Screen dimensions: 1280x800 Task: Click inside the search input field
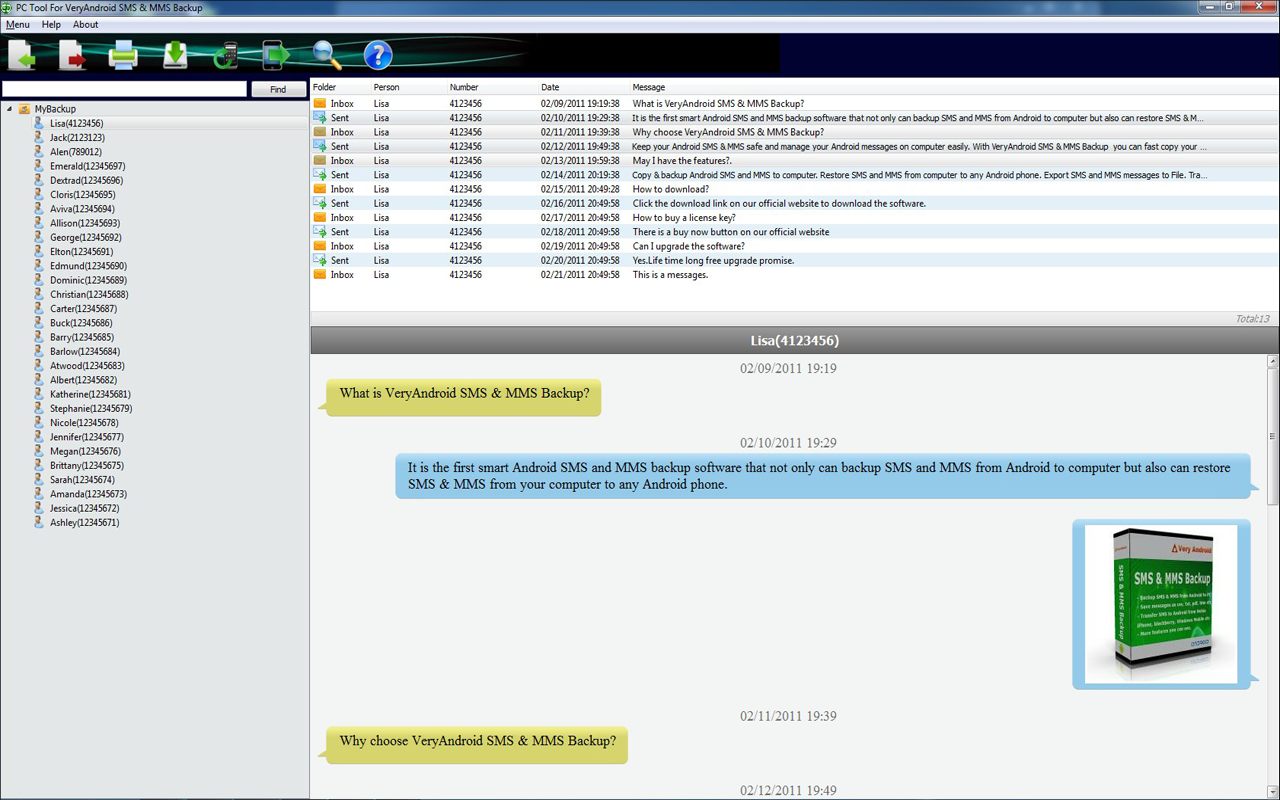tap(125, 88)
